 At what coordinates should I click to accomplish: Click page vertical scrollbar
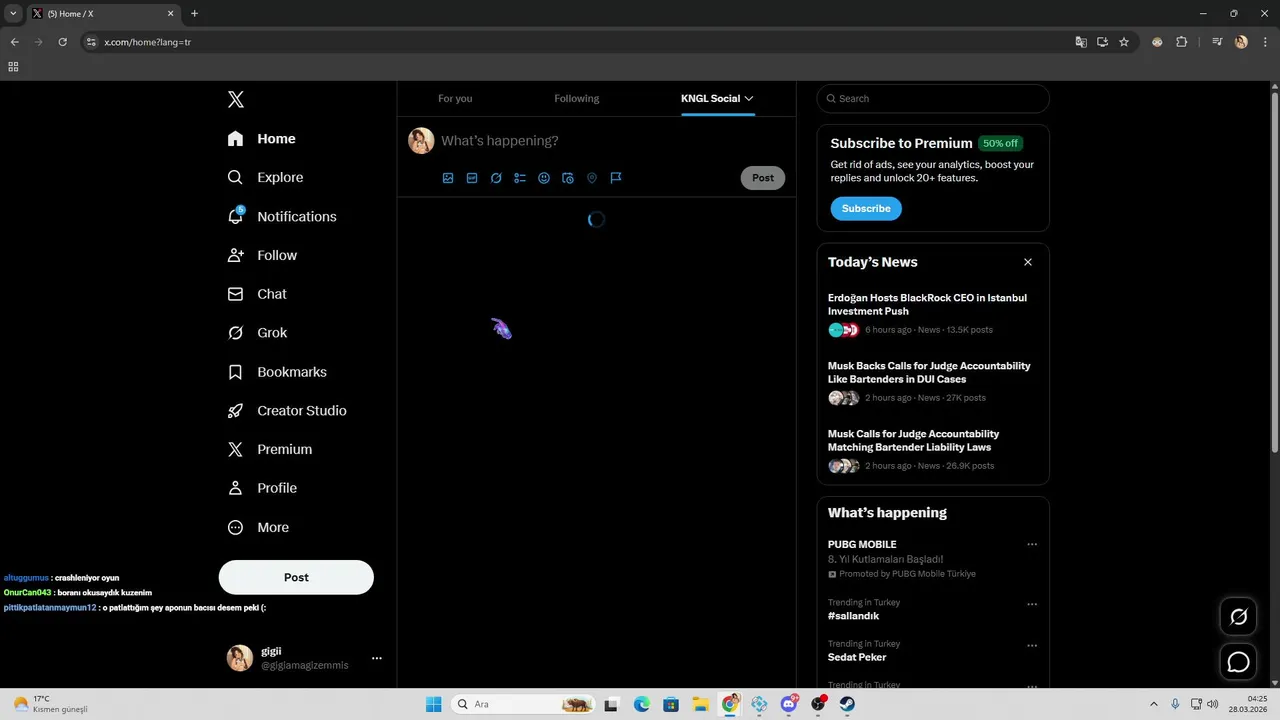[1274, 270]
